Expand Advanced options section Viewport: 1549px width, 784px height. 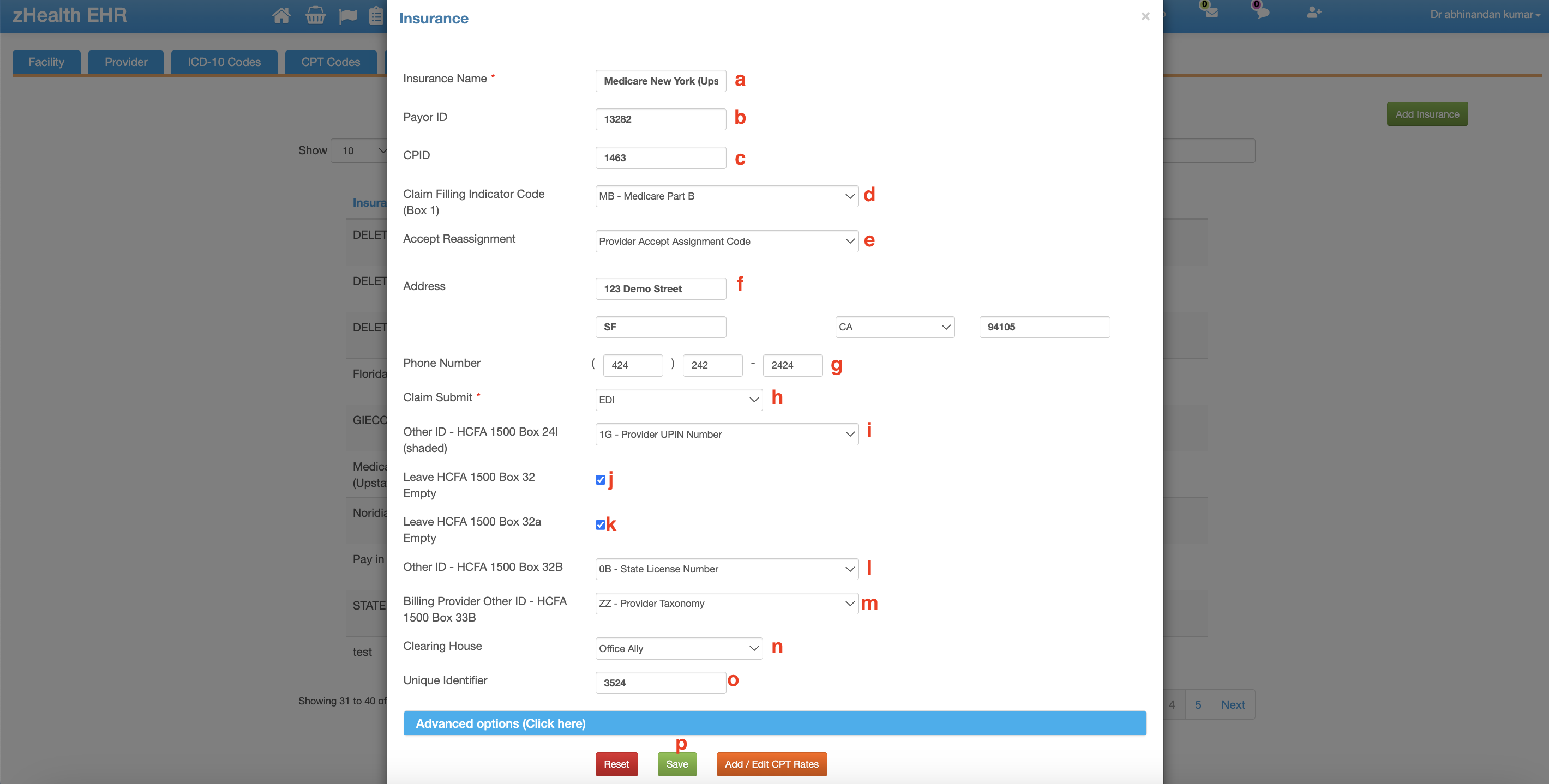coord(774,723)
